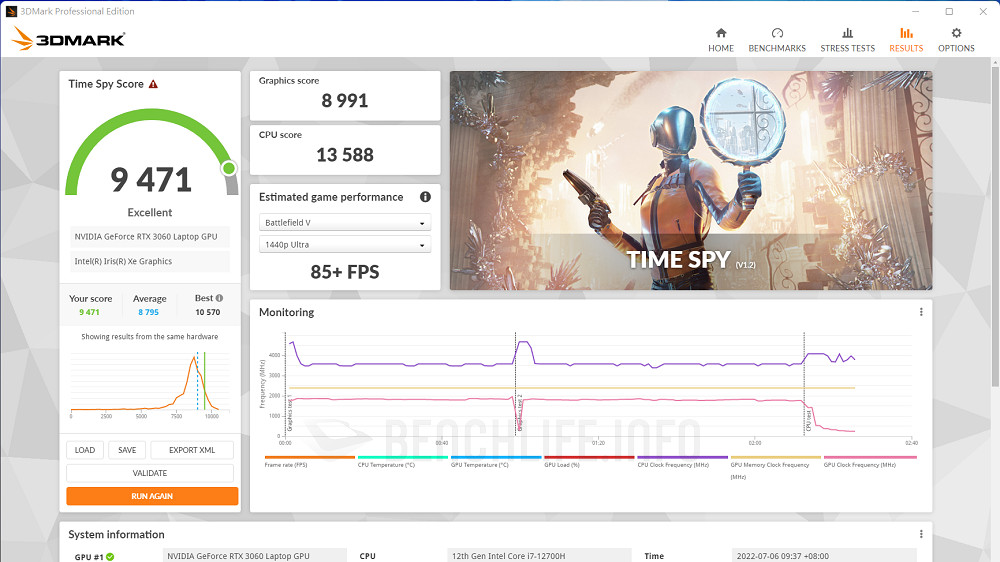Click the Validate button
Screen dimensions: 1000x562
tap(150, 473)
